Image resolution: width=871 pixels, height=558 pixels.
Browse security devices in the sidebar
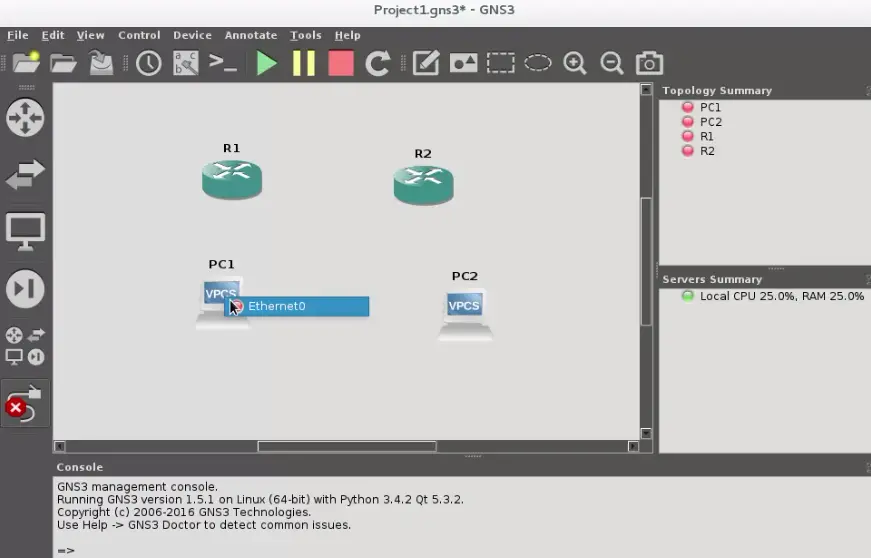[25, 289]
